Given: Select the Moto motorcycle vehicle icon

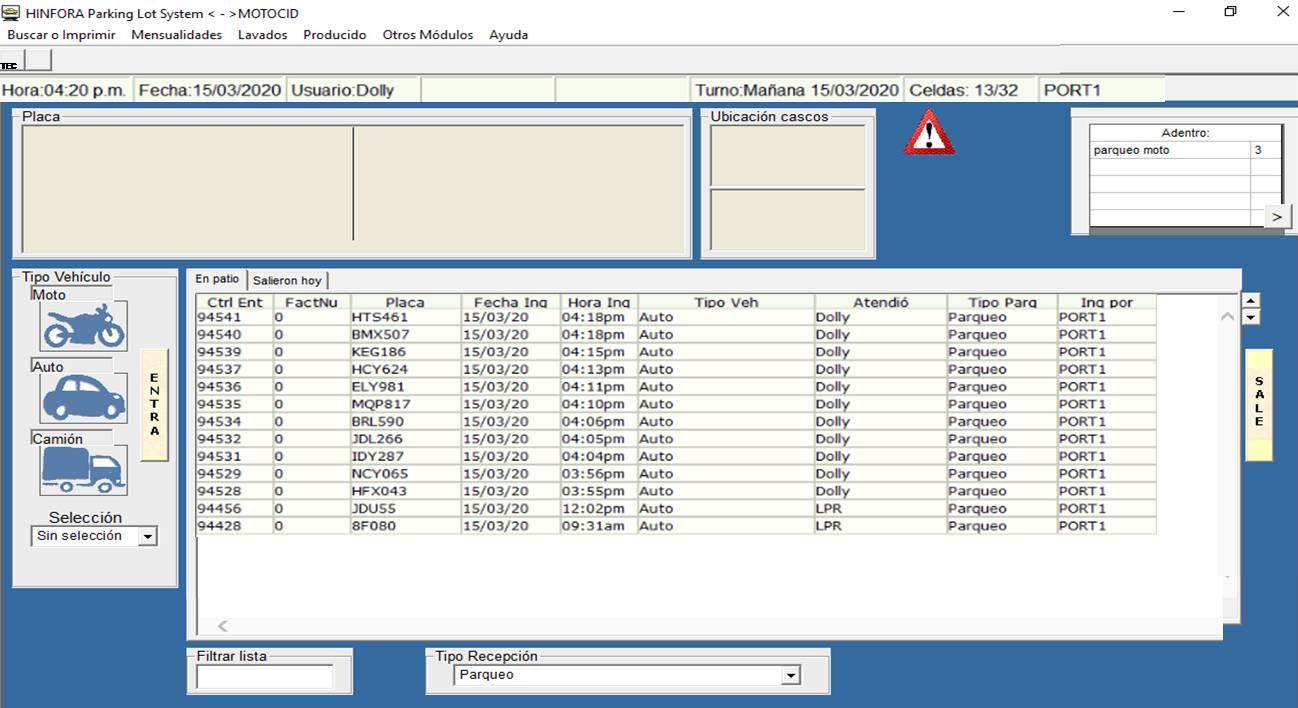Looking at the screenshot, I should point(84,326).
